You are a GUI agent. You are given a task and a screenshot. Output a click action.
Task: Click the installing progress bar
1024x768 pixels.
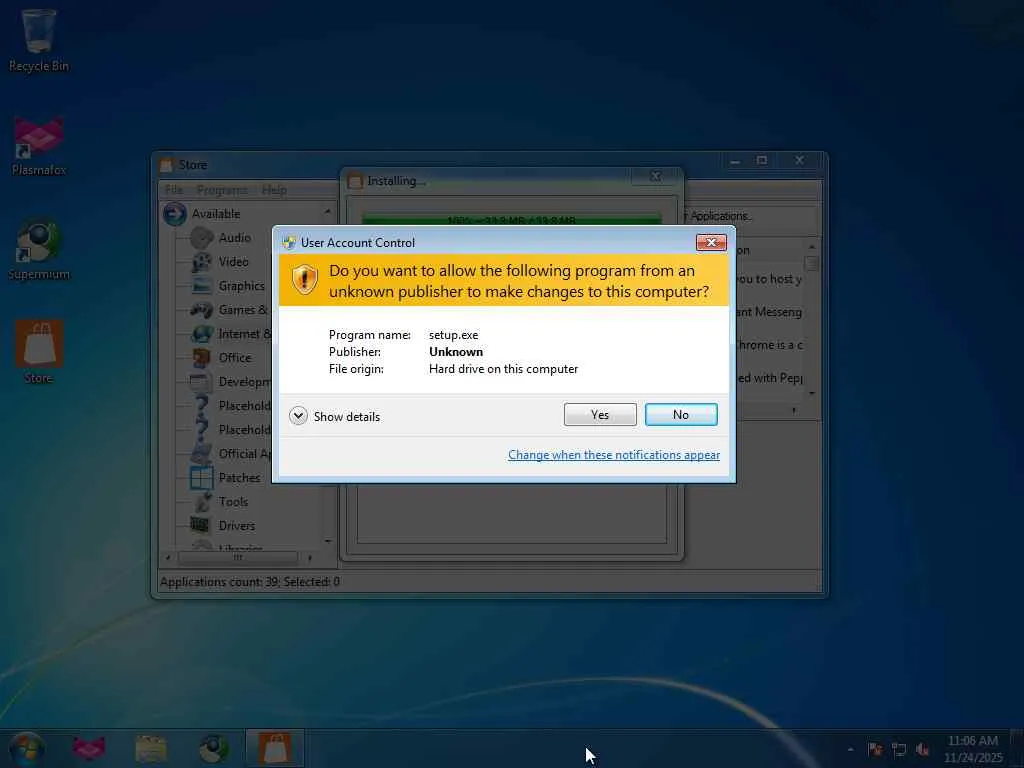coord(511,219)
